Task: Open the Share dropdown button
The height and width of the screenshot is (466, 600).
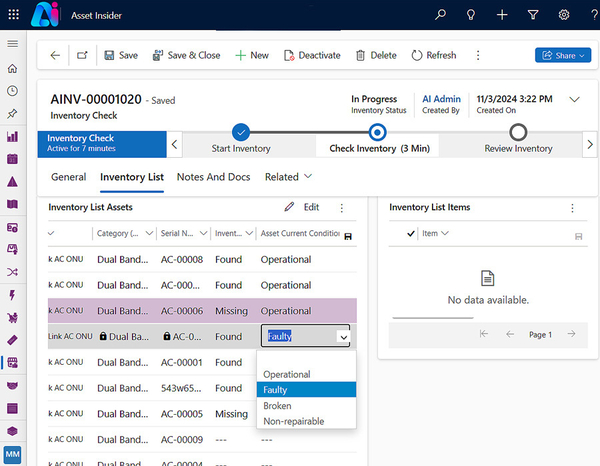Action: pos(563,55)
